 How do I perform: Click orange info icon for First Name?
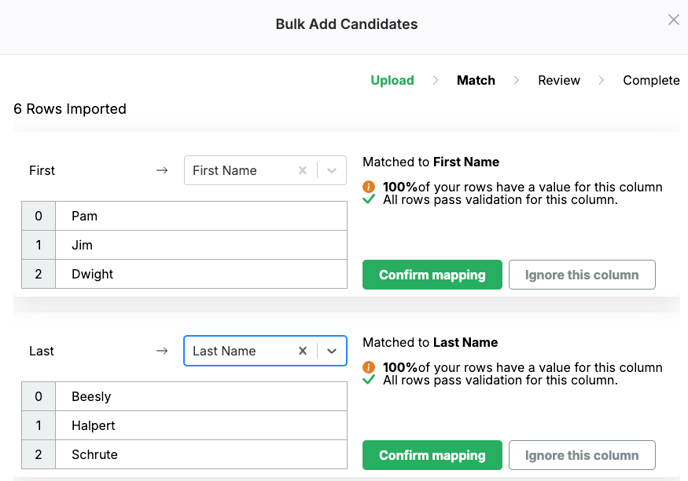(x=369, y=187)
